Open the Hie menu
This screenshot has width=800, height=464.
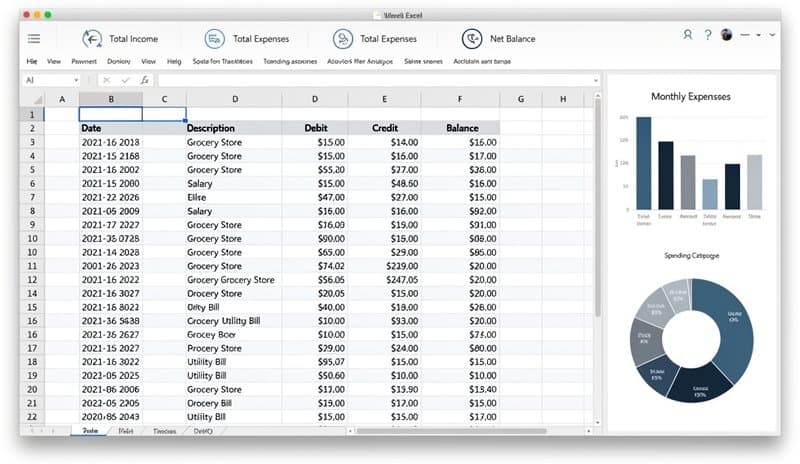click(32, 61)
